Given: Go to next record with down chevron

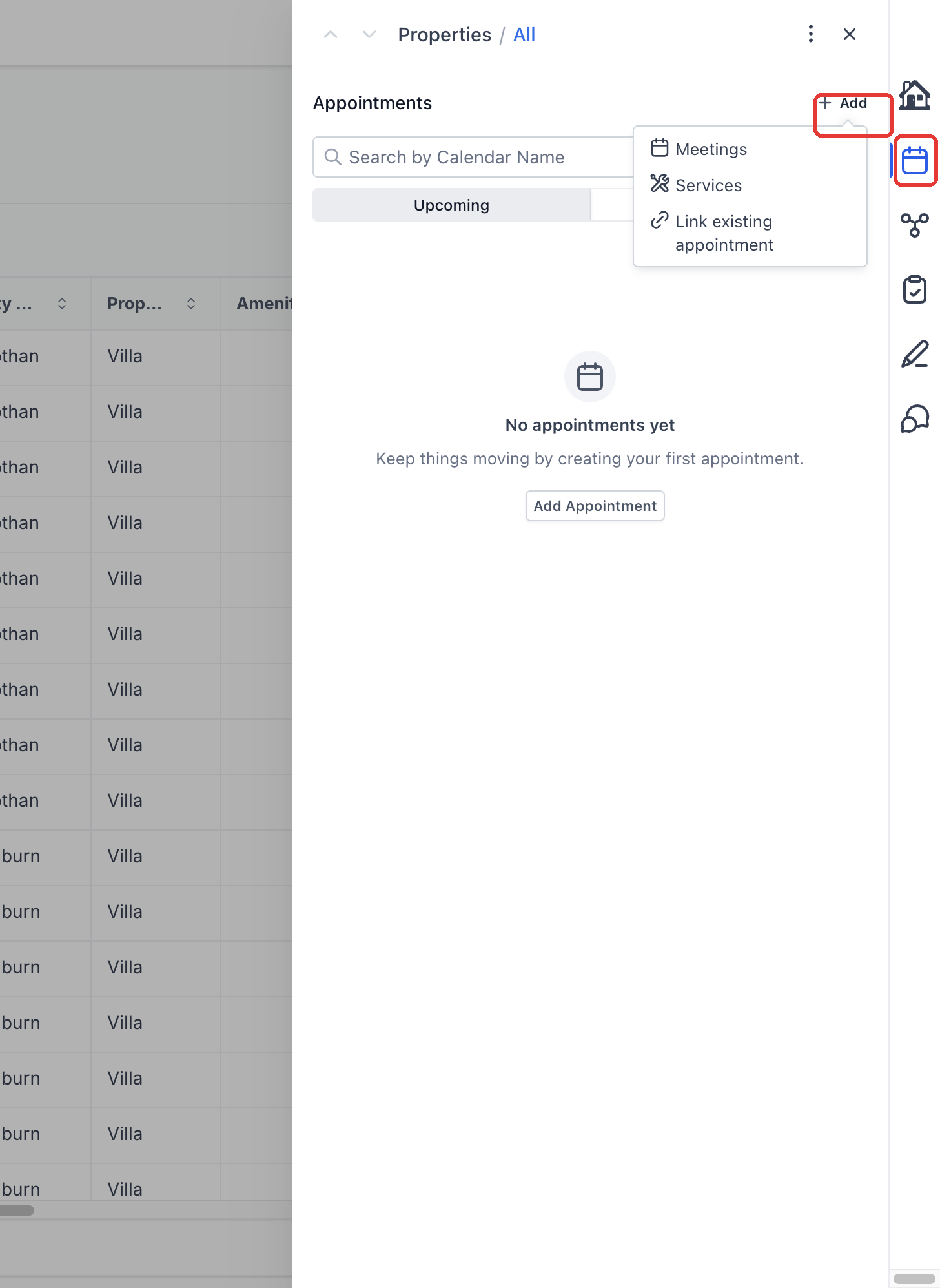Looking at the screenshot, I should (x=369, y=34).
